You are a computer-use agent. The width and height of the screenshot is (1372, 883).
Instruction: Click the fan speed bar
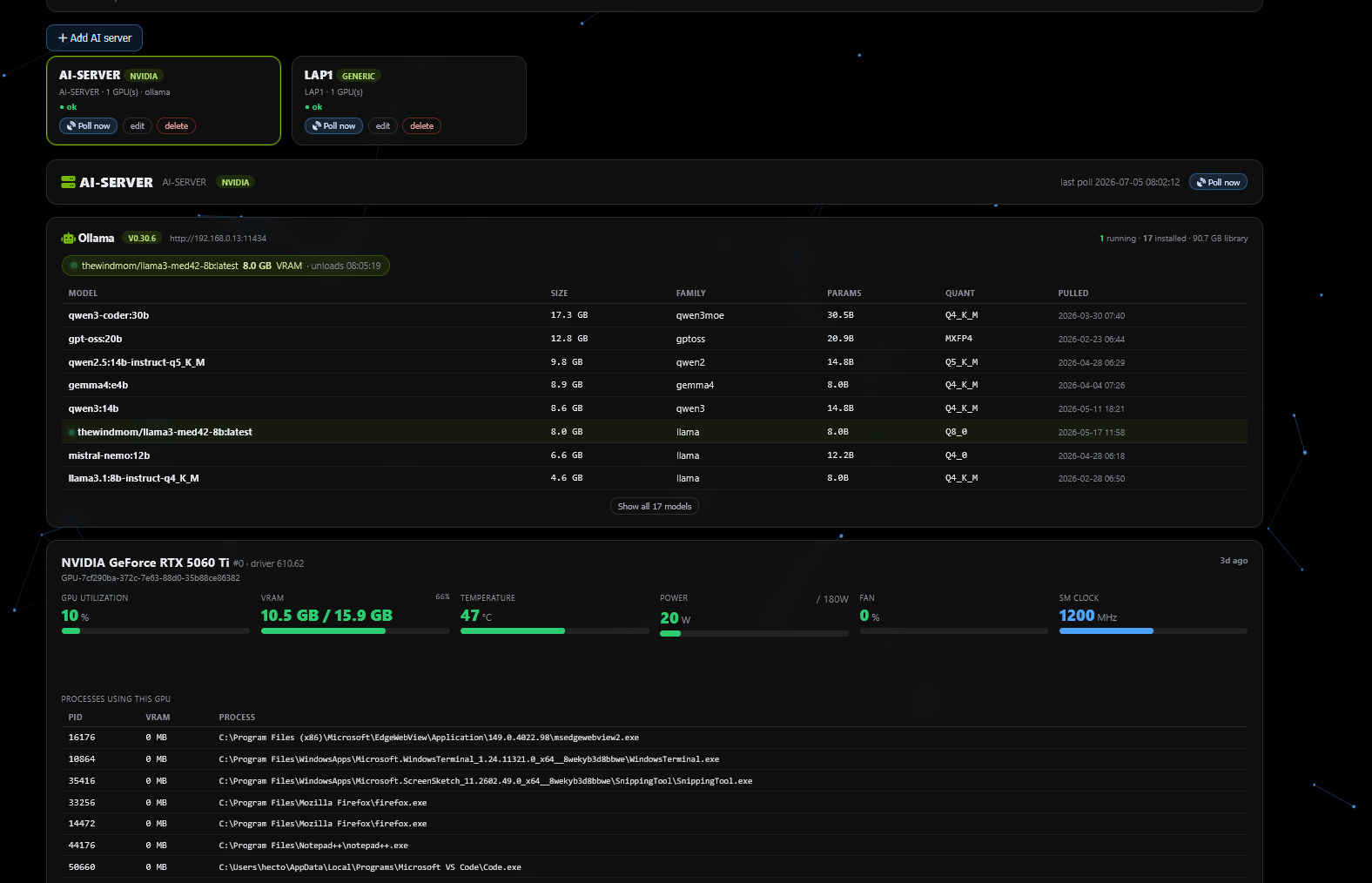(x=953, y=630)
